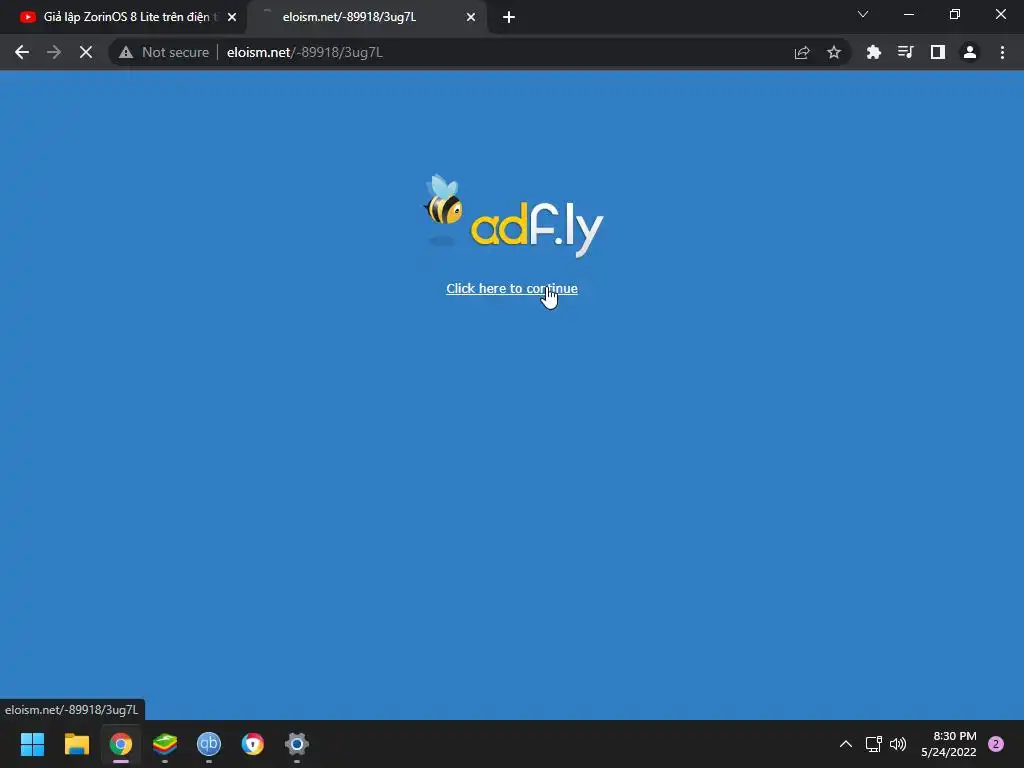Open the media control icon

click(905, 52)
